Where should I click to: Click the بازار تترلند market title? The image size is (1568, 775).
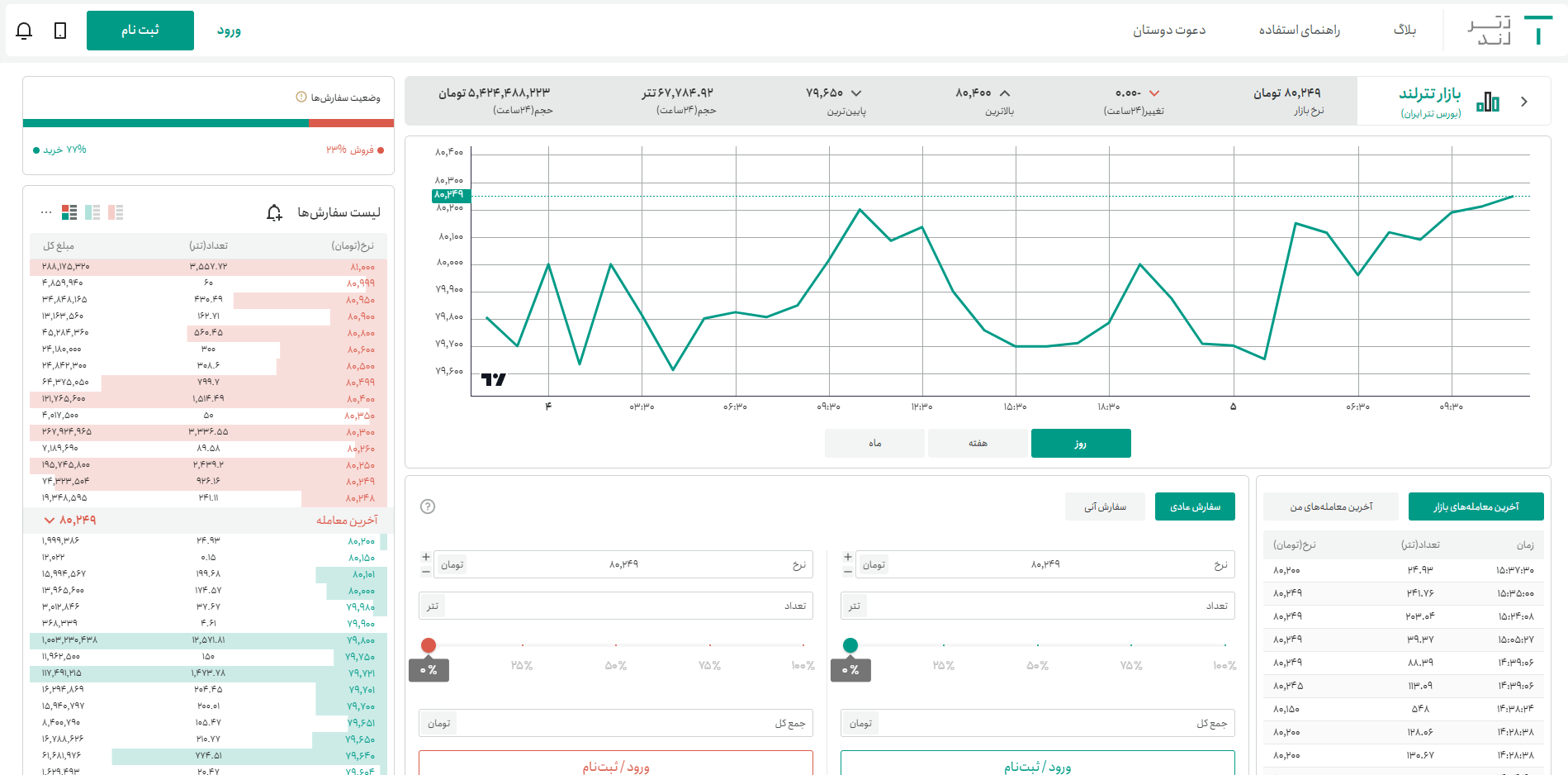1430,93
